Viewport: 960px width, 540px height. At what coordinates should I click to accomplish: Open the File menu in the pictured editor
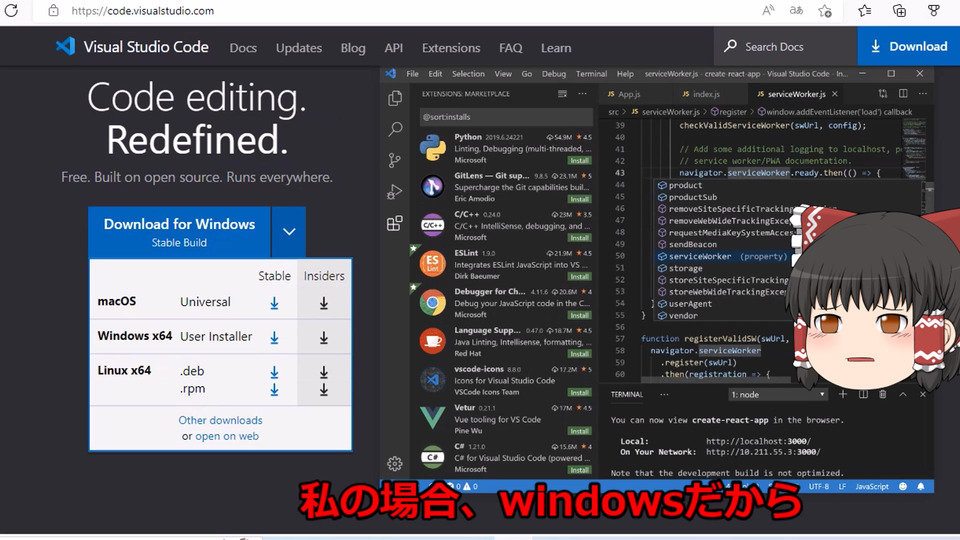click(413, 73)
